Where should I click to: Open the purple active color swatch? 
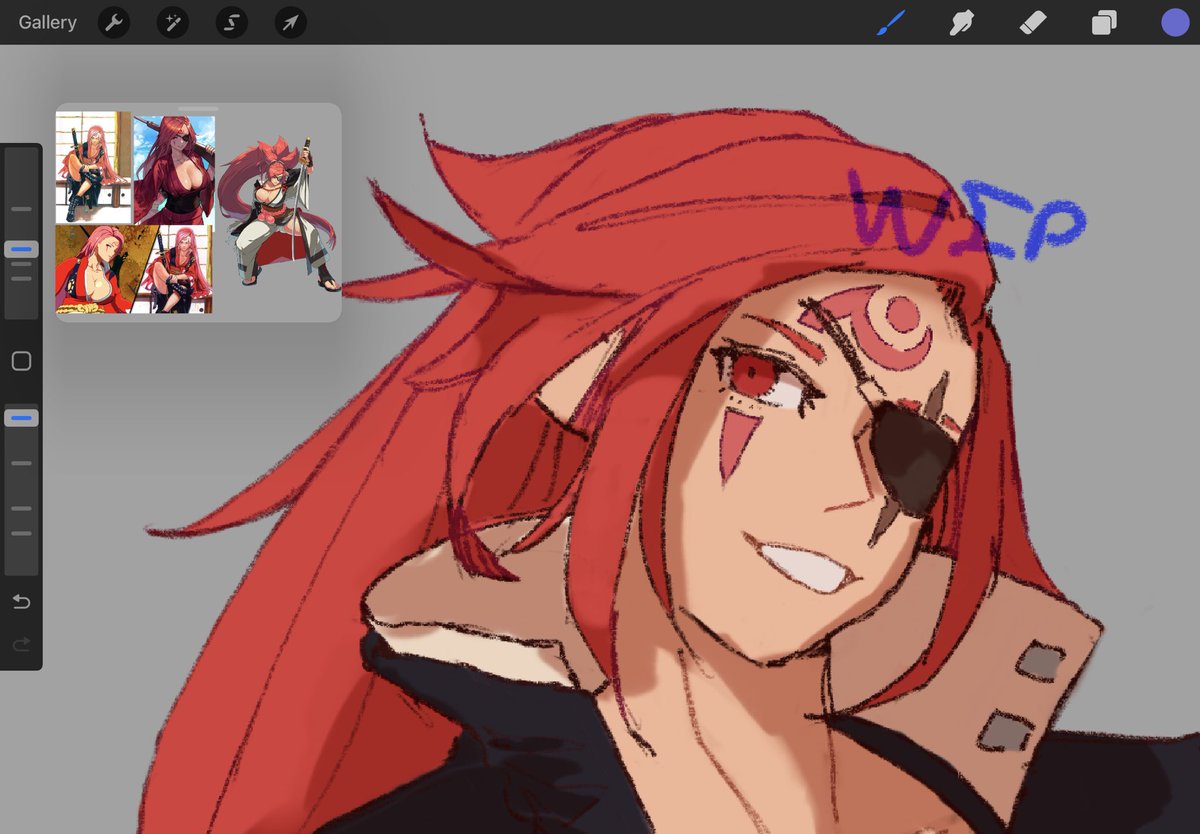(x=1175, y=22)
